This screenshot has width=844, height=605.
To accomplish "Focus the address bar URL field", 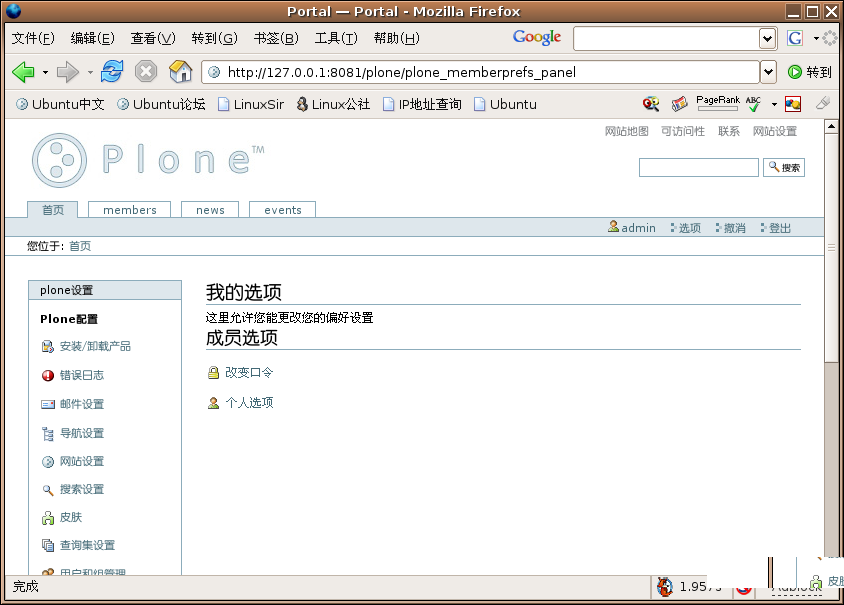I will pyautogui.click(x=481, y=72).
